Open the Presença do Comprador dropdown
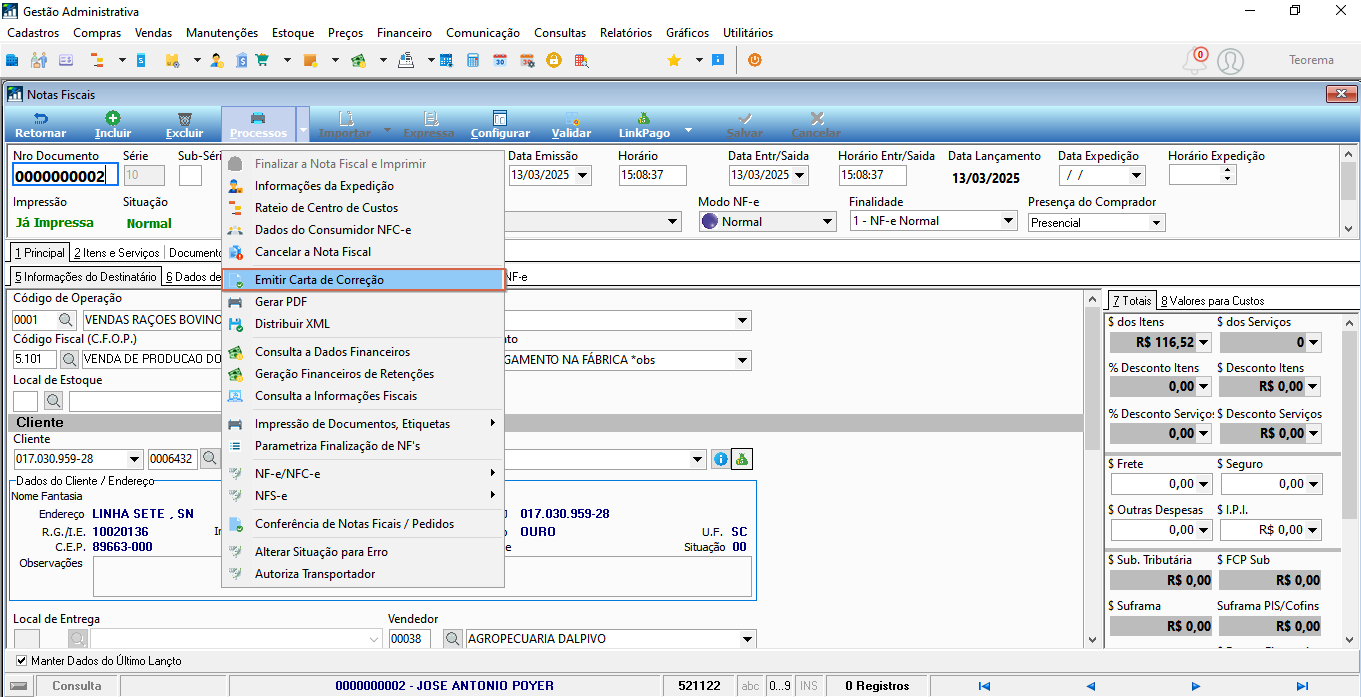This screenshot has height=697, width=1361. tap(1157, 222)
